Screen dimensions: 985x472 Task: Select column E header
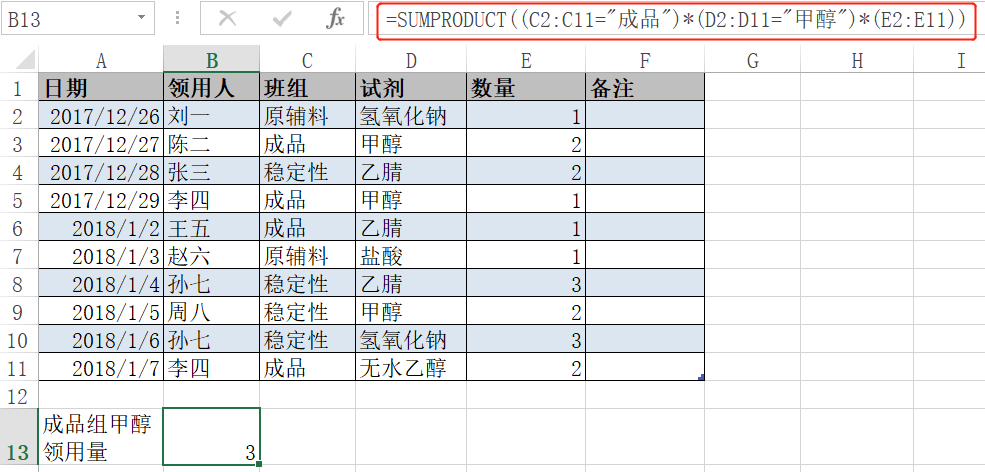(x=526, y=61)
